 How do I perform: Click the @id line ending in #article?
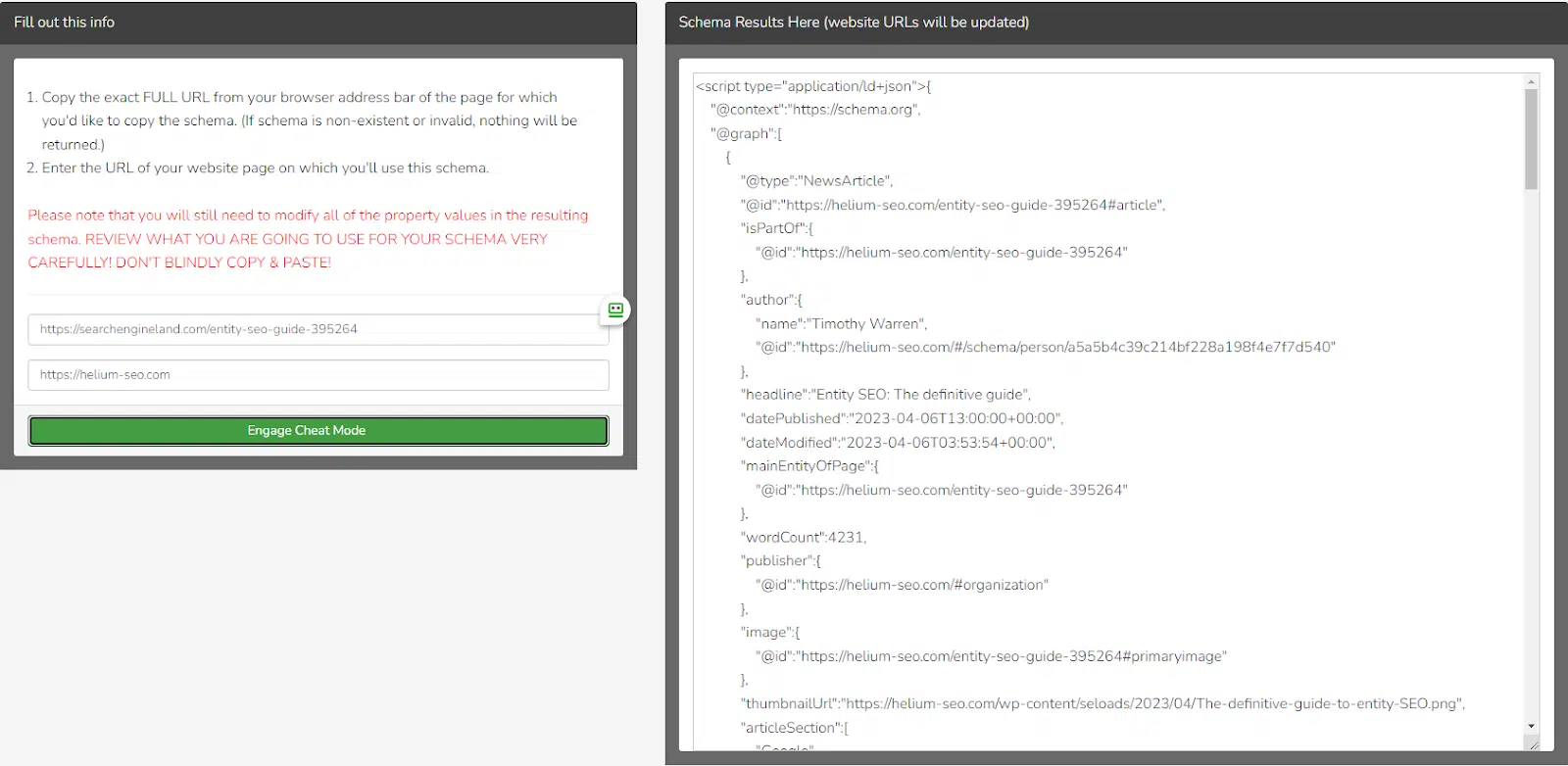click(953, 205)
